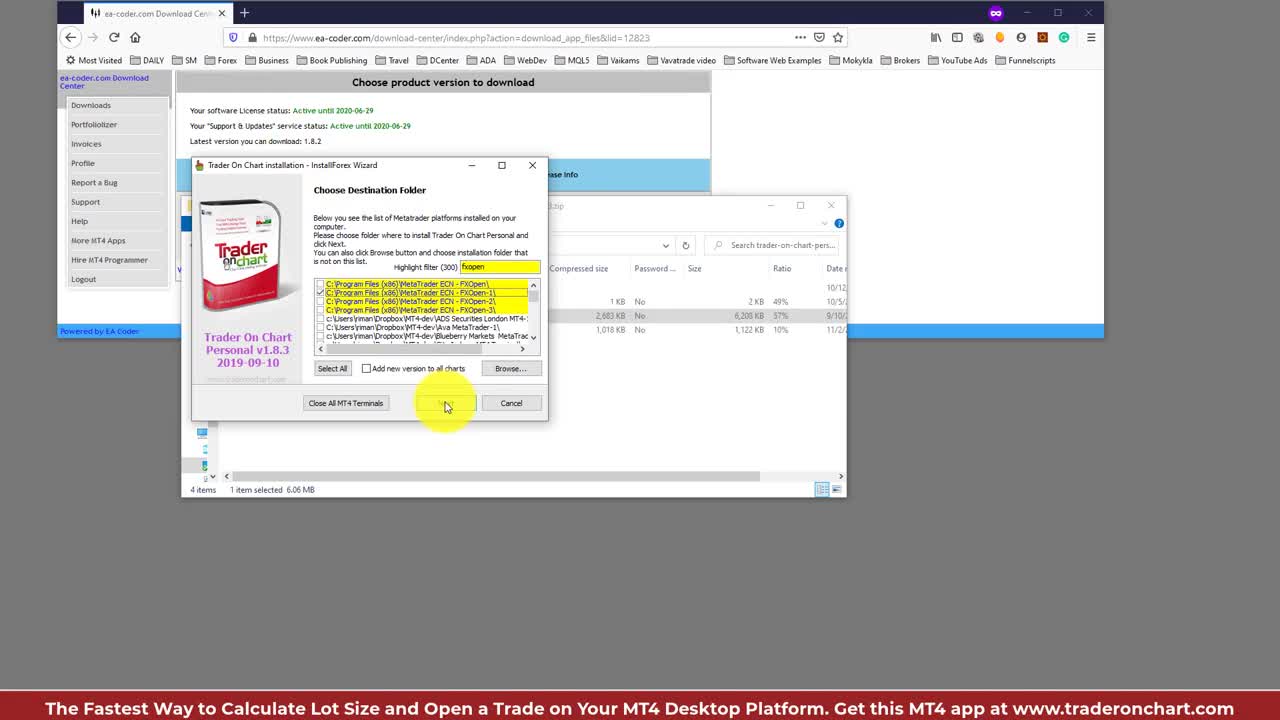Check the MetaTrader ECN - FXOpen\ folder box
The image size is (1280, 720).
point(320,284)
